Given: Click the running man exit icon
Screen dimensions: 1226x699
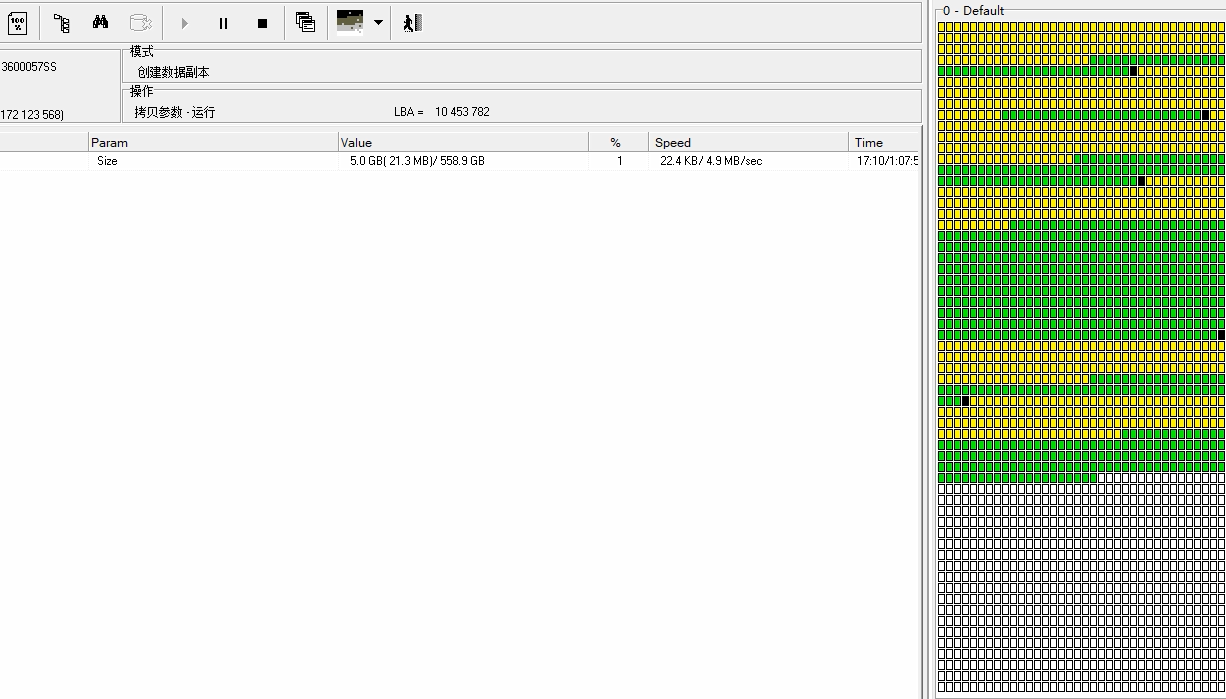Looking at the screenshot, I should pyautogui.click(x=412, y=22).
